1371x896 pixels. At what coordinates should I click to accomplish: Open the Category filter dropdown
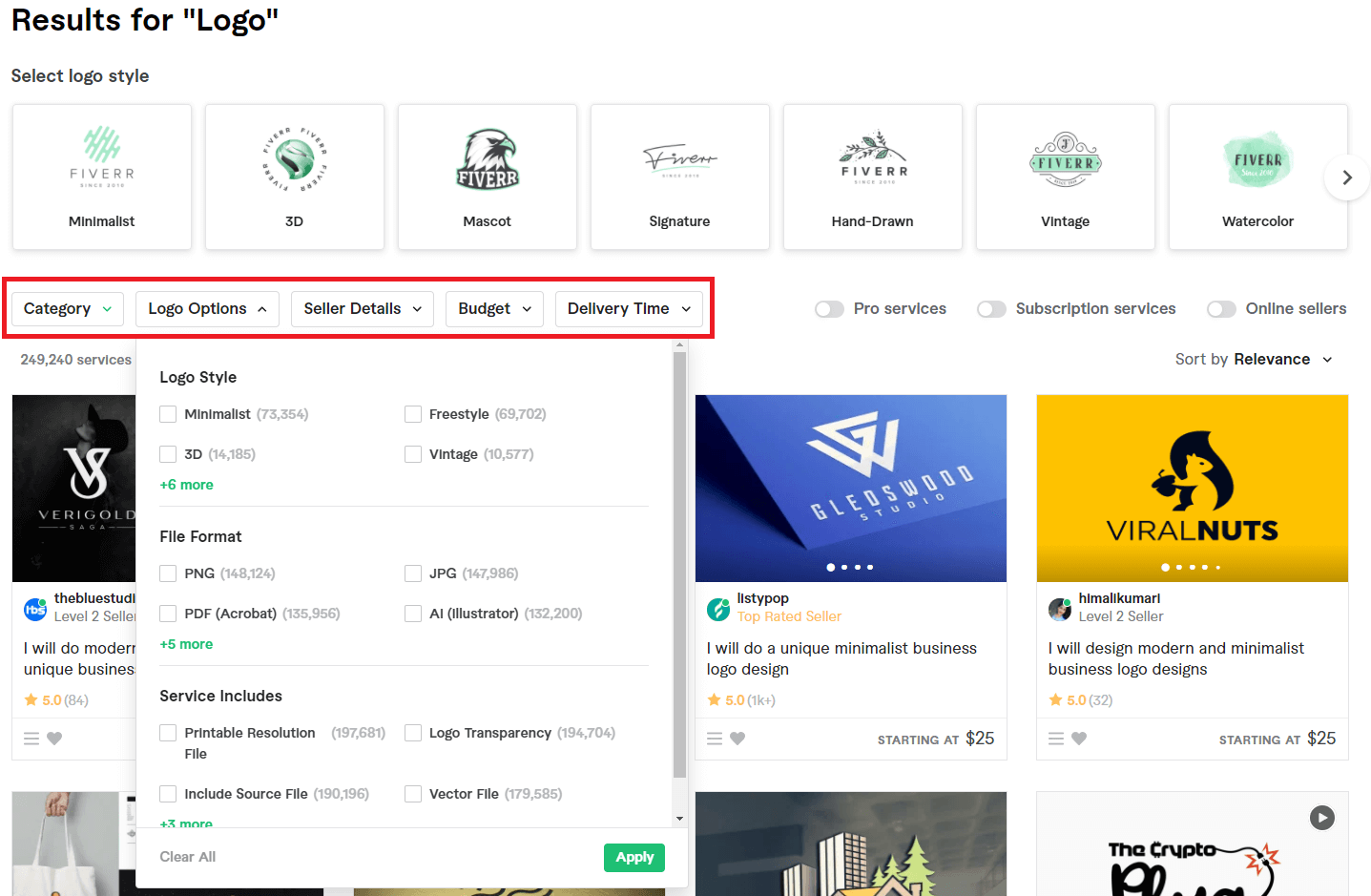68,309
